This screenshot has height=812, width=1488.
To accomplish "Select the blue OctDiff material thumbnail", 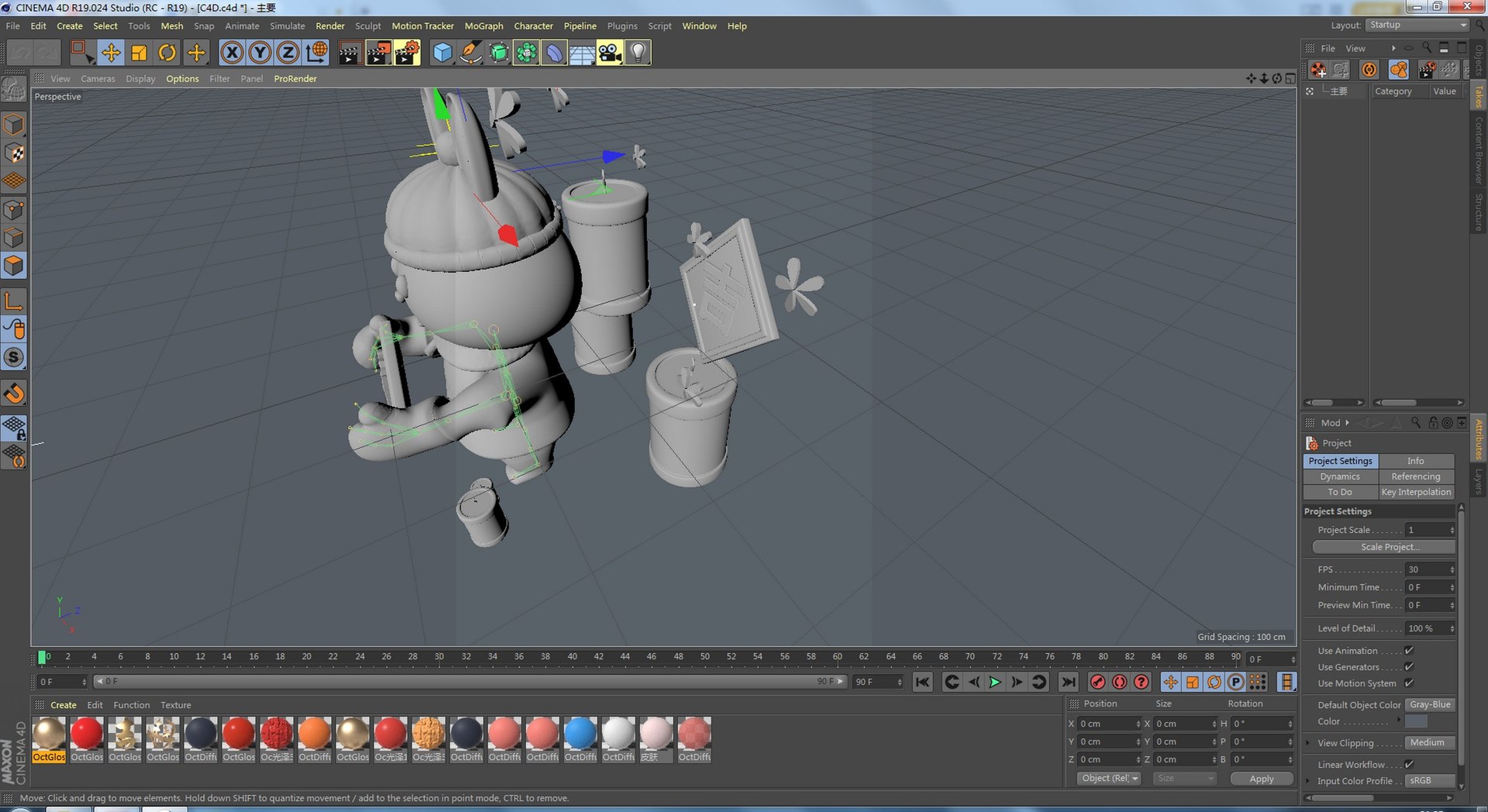I will [x=580, y=740].
